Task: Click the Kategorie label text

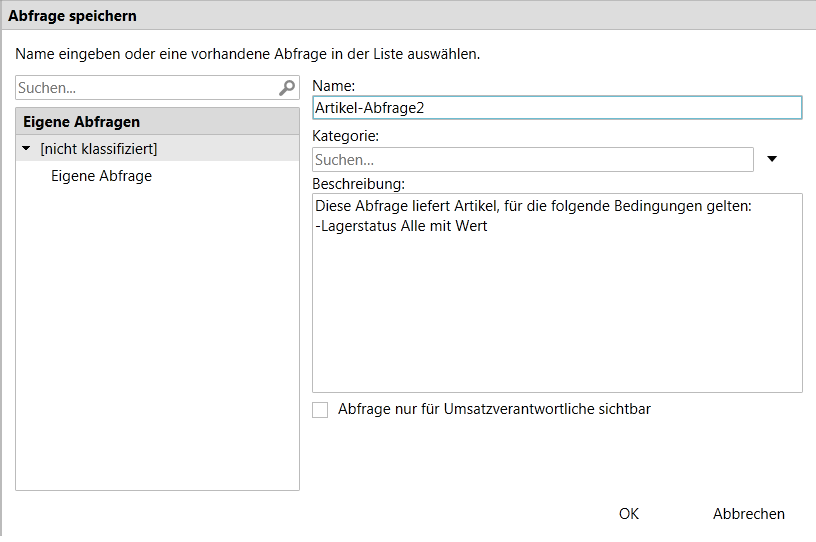Action: pos(346,136)
